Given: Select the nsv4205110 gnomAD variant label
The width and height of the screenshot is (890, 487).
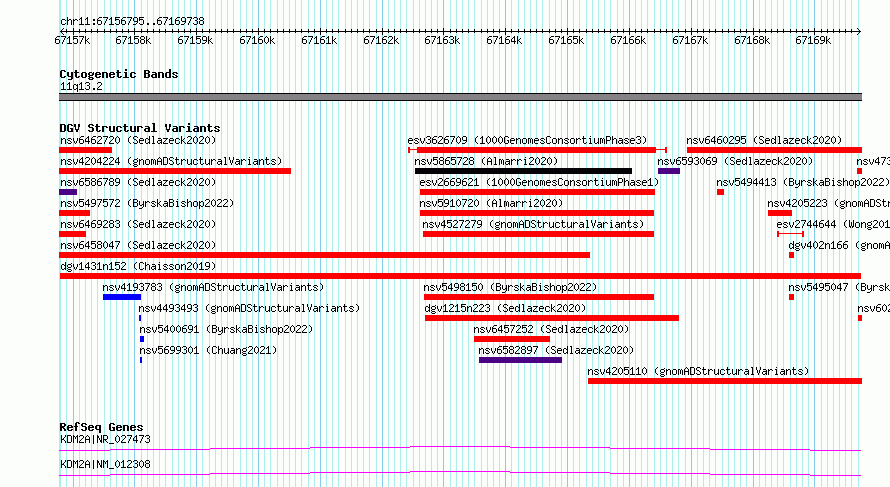Looking at the screenshot, I should click(x=698, y=371).
